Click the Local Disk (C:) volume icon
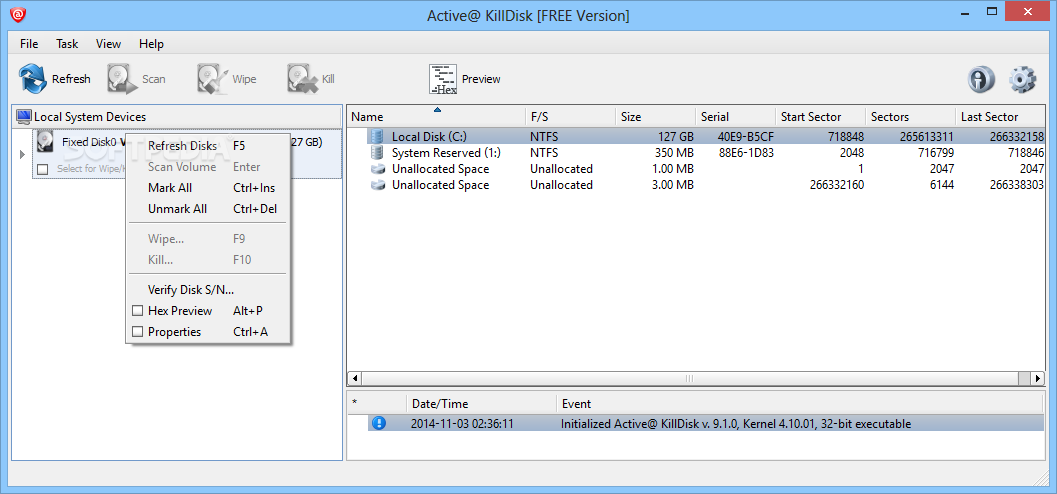1057x494 pixels. [378, 137]
